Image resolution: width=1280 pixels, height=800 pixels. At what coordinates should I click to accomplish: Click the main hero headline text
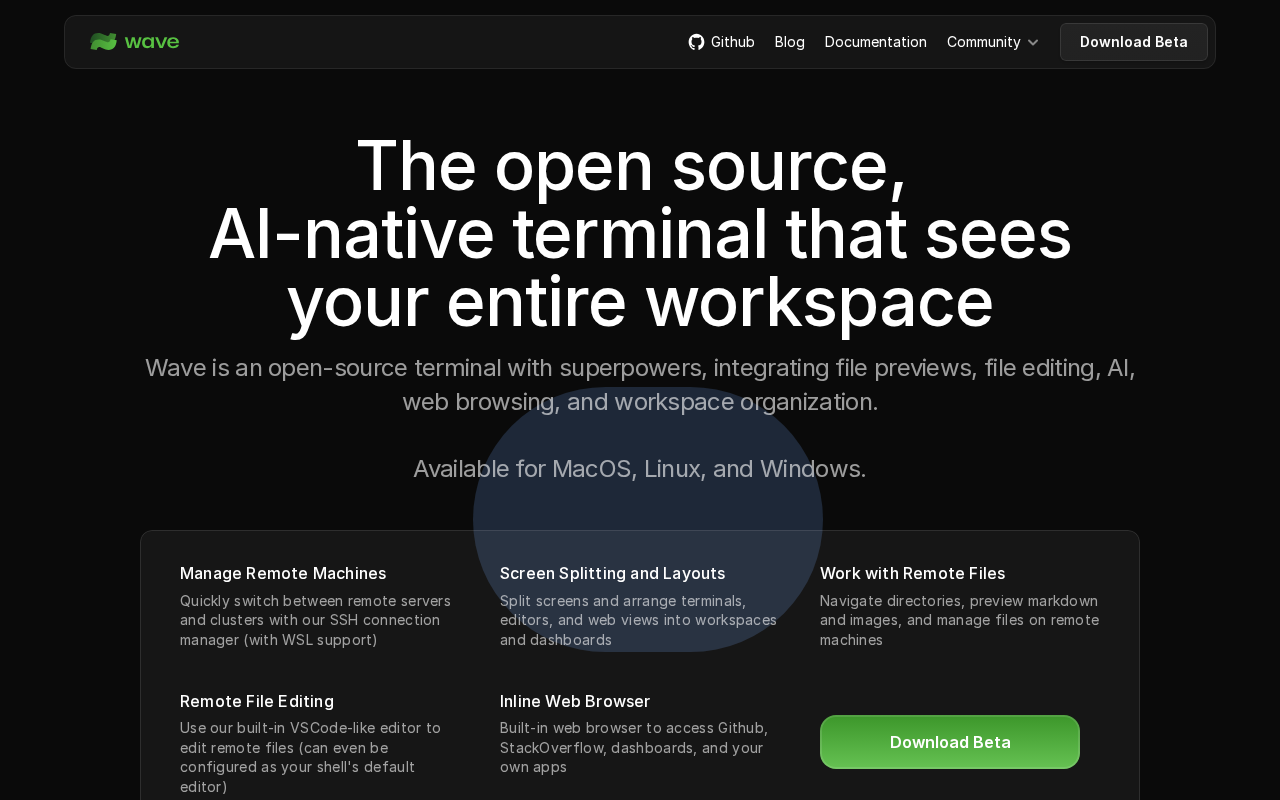pyautogui.click(x=640, y=234)
